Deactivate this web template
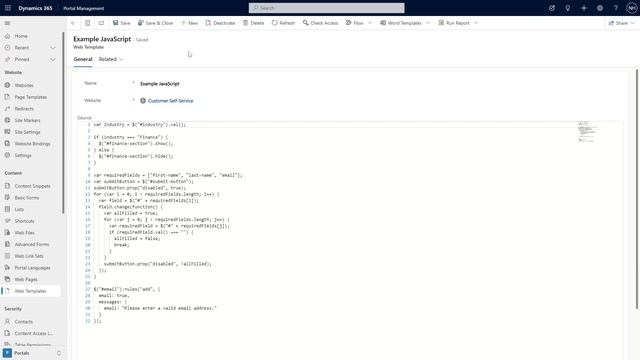Image resolution: width=640 pixels, height=360 pixels. tap(220, 23)
